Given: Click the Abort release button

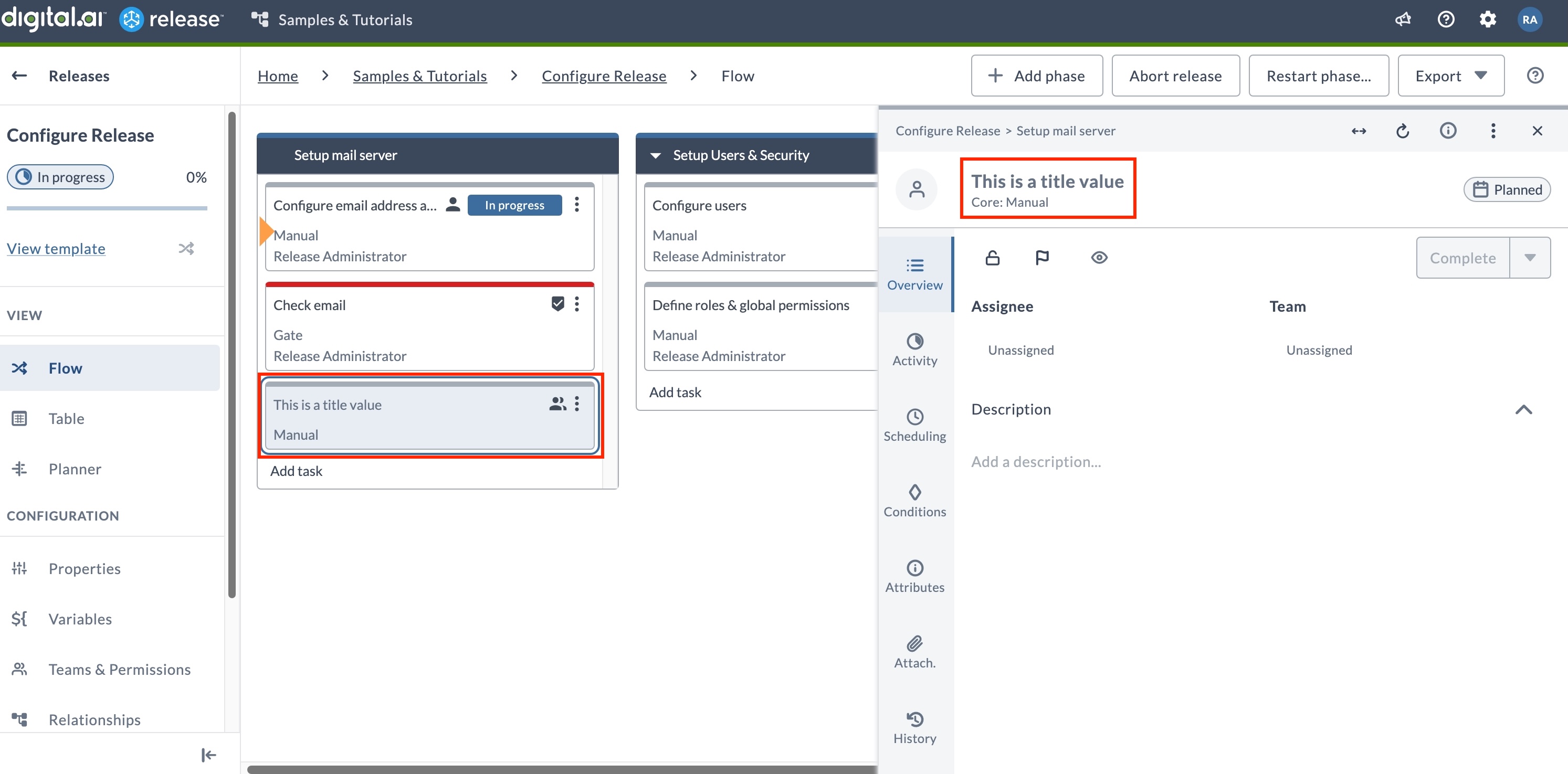Looking at the screenshot, I should pos(1175,76).
